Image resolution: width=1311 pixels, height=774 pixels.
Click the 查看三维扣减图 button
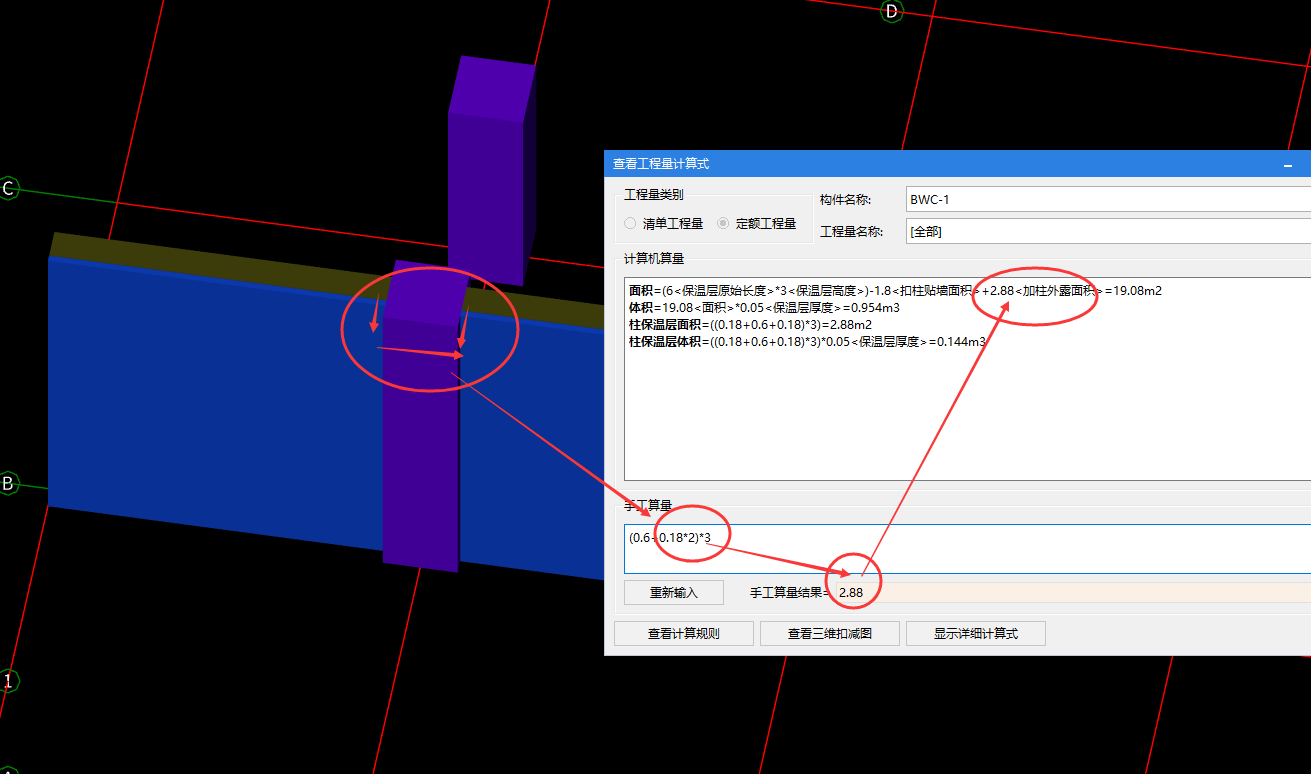[830, 633]
